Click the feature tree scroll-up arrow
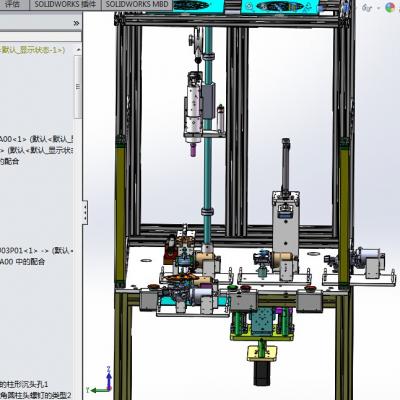The height and width of the screenshot is (400, 400). coord(78,50)
